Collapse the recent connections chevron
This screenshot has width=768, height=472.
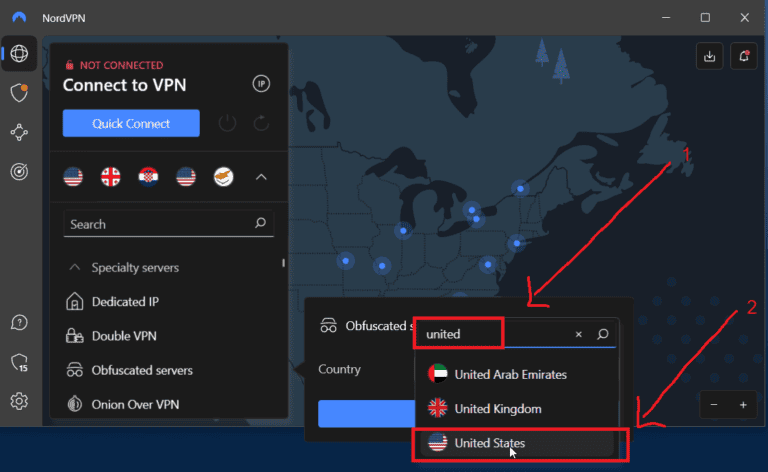(x=261, y=177)
